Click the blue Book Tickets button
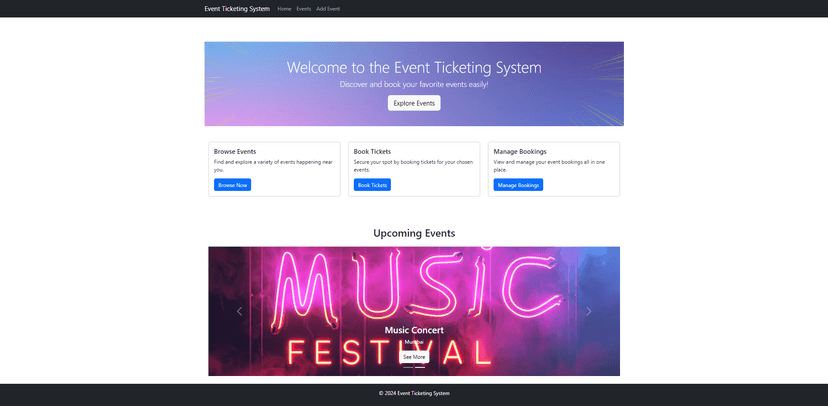Image resolution: width=828 pixels, height=406 pixels. [372, 185]
